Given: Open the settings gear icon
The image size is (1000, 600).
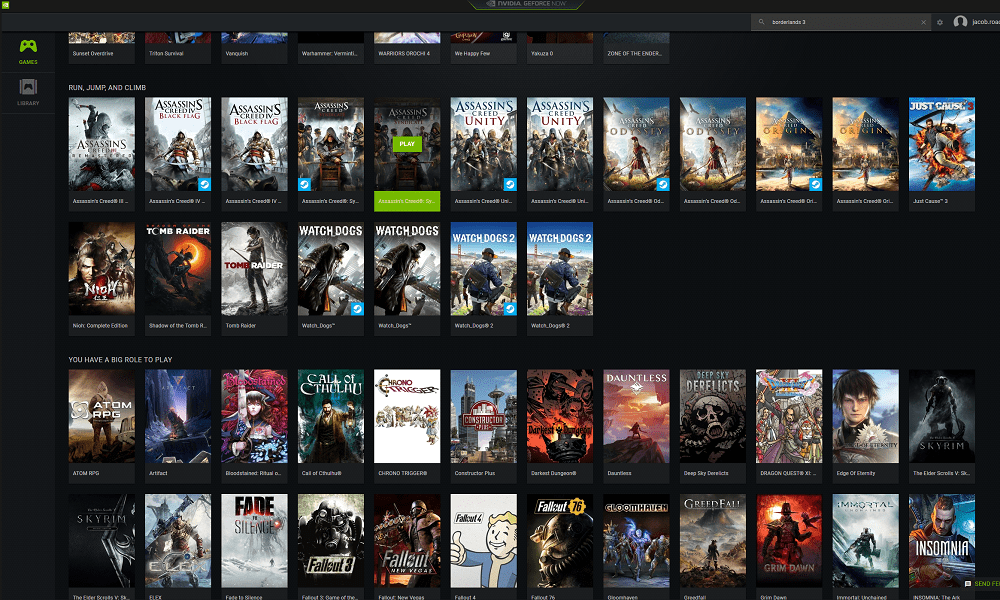Looking at the screenshot, I should (939, 22).
